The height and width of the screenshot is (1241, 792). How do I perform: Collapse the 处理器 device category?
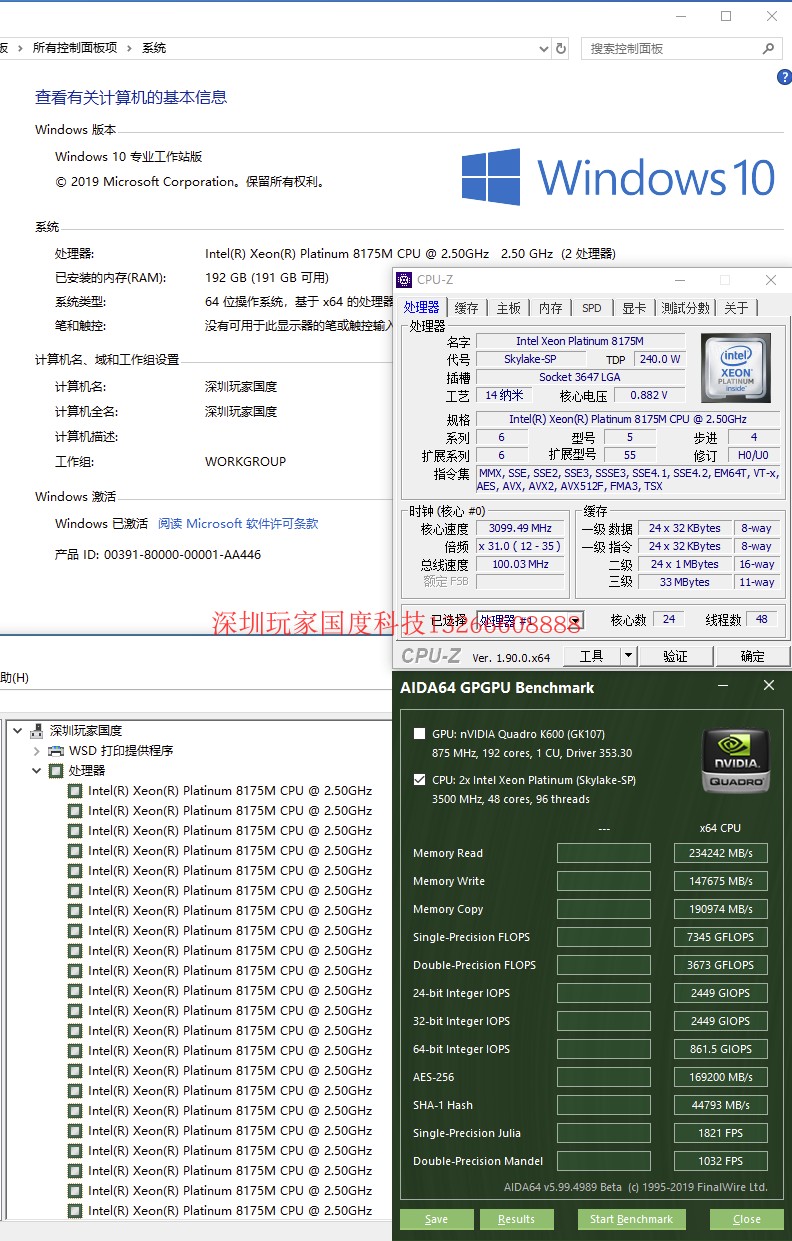pos(36,770)
